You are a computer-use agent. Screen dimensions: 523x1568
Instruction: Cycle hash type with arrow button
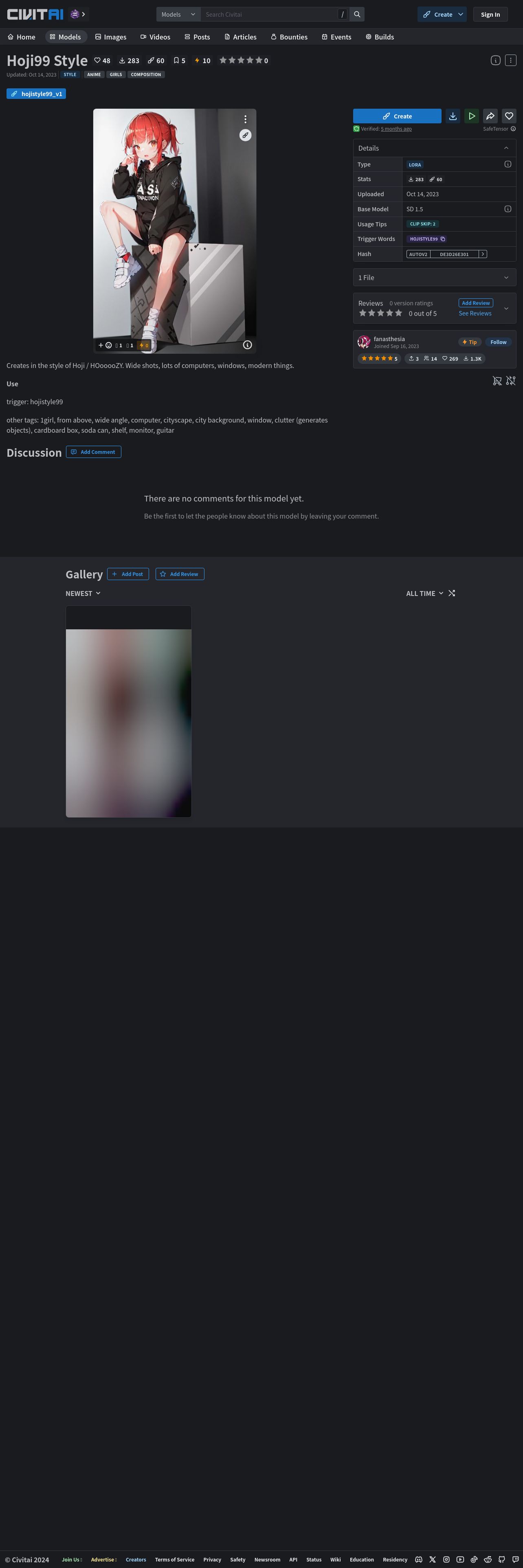coord(483,254)
